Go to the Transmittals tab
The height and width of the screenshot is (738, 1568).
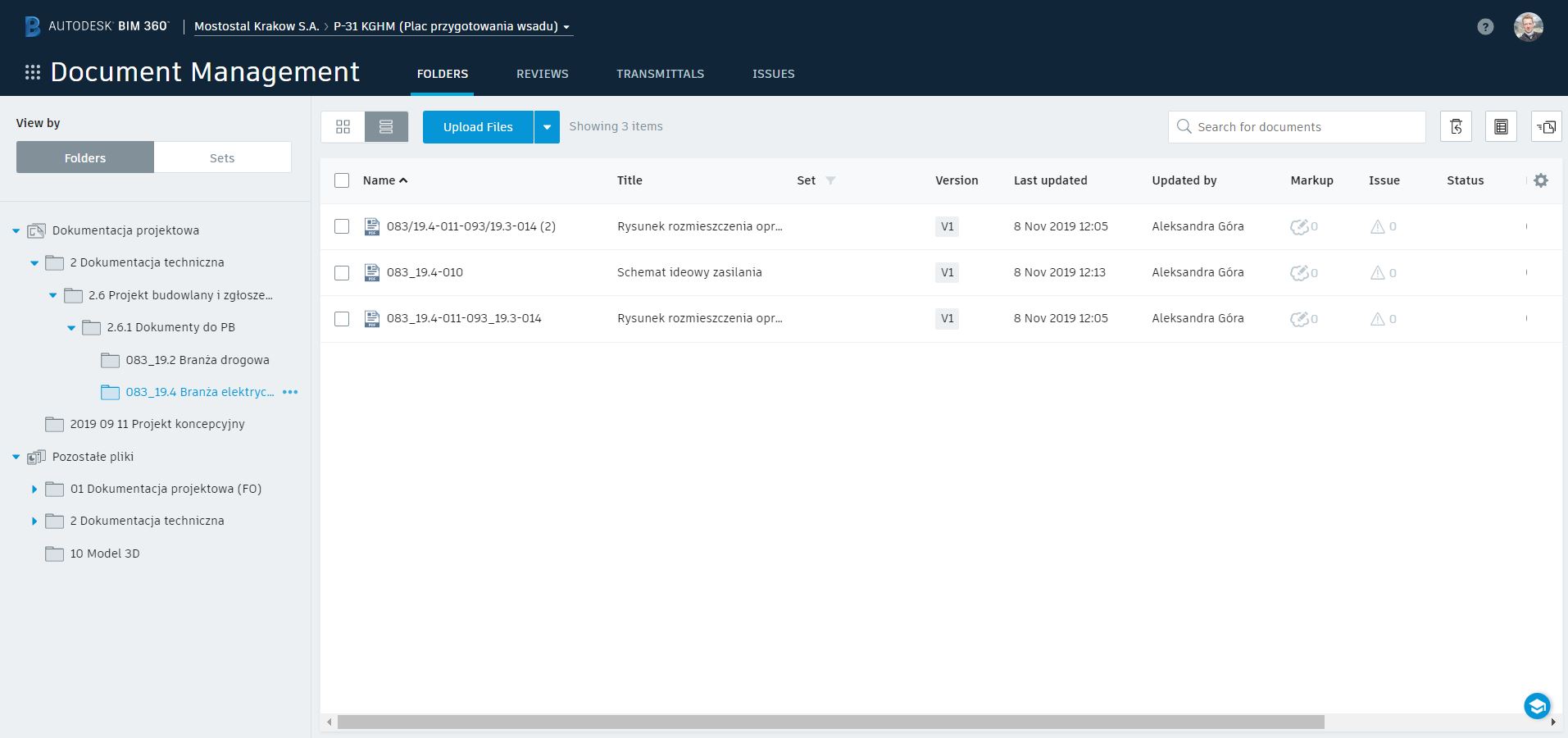click(x=661, y=74)
